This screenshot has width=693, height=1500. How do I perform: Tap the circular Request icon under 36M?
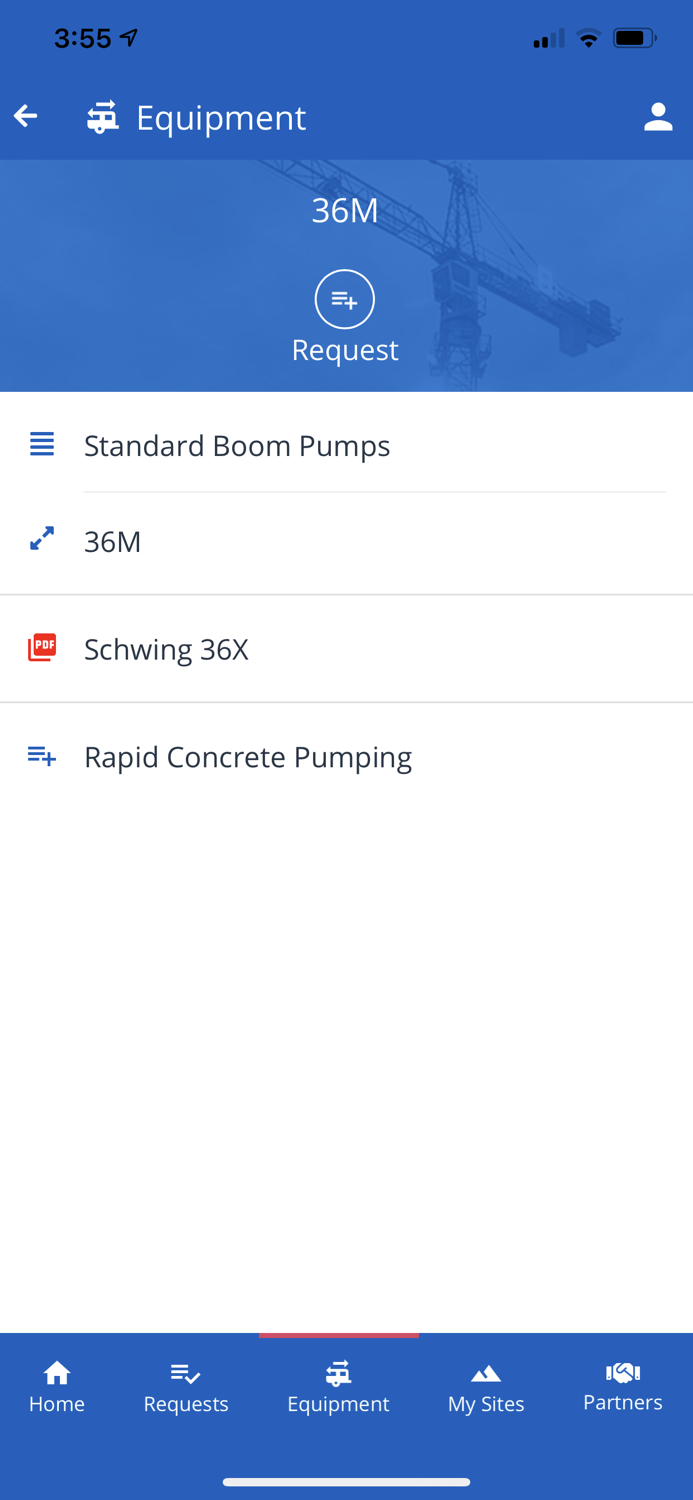344,298
